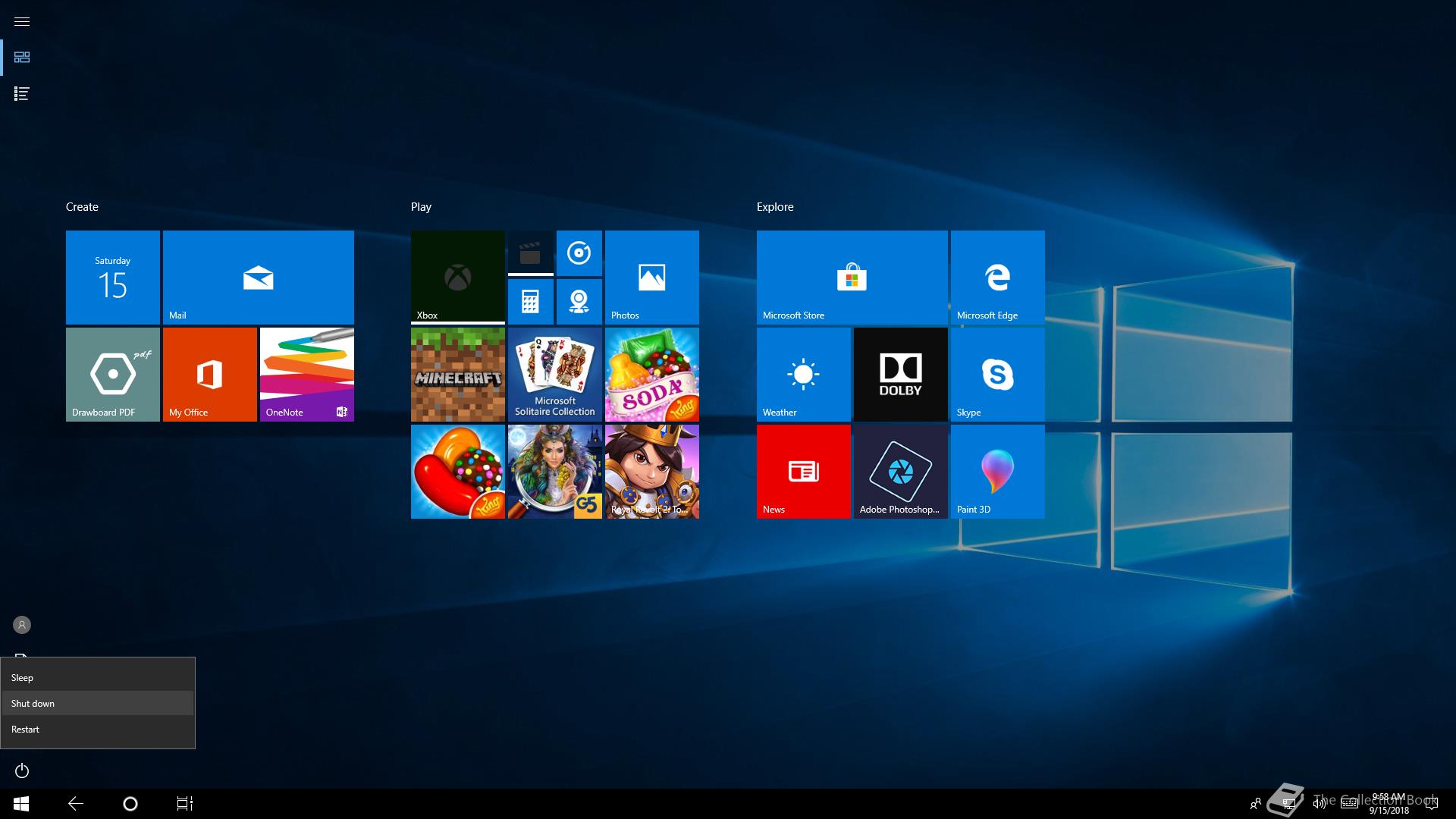Open the People tray icon

pos(1256,804)
